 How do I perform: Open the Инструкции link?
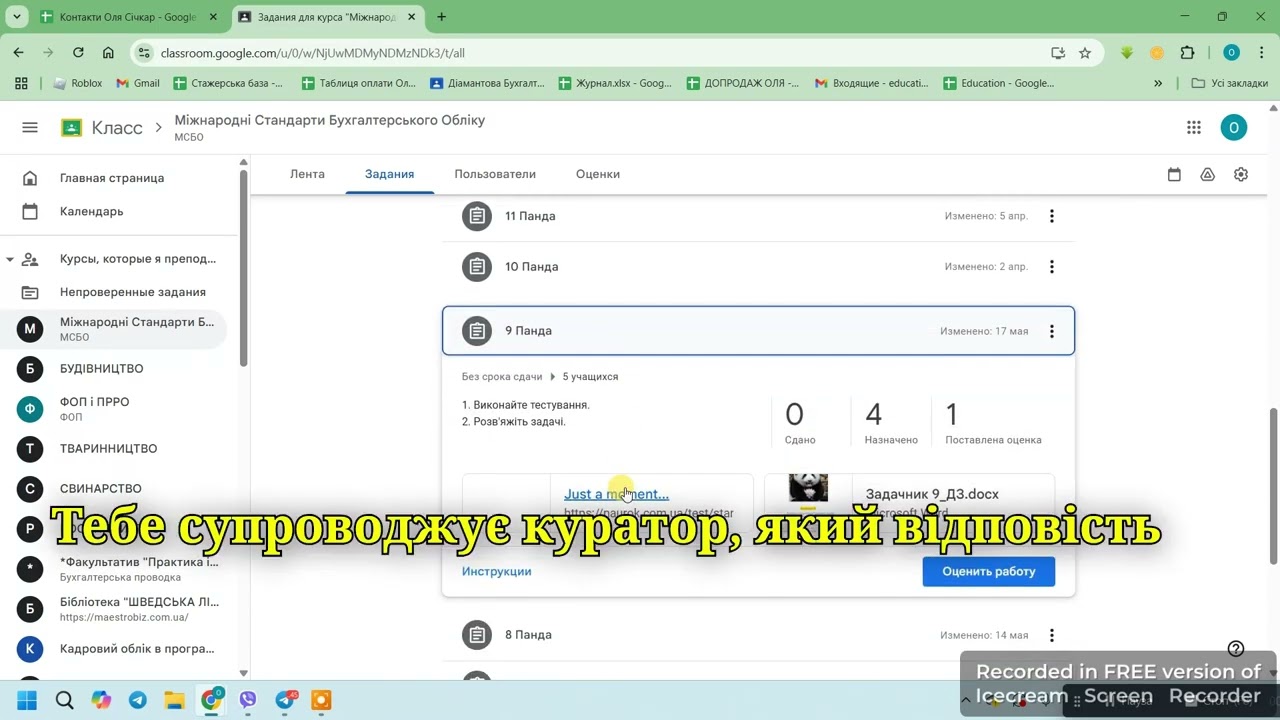tap(496, 571)
